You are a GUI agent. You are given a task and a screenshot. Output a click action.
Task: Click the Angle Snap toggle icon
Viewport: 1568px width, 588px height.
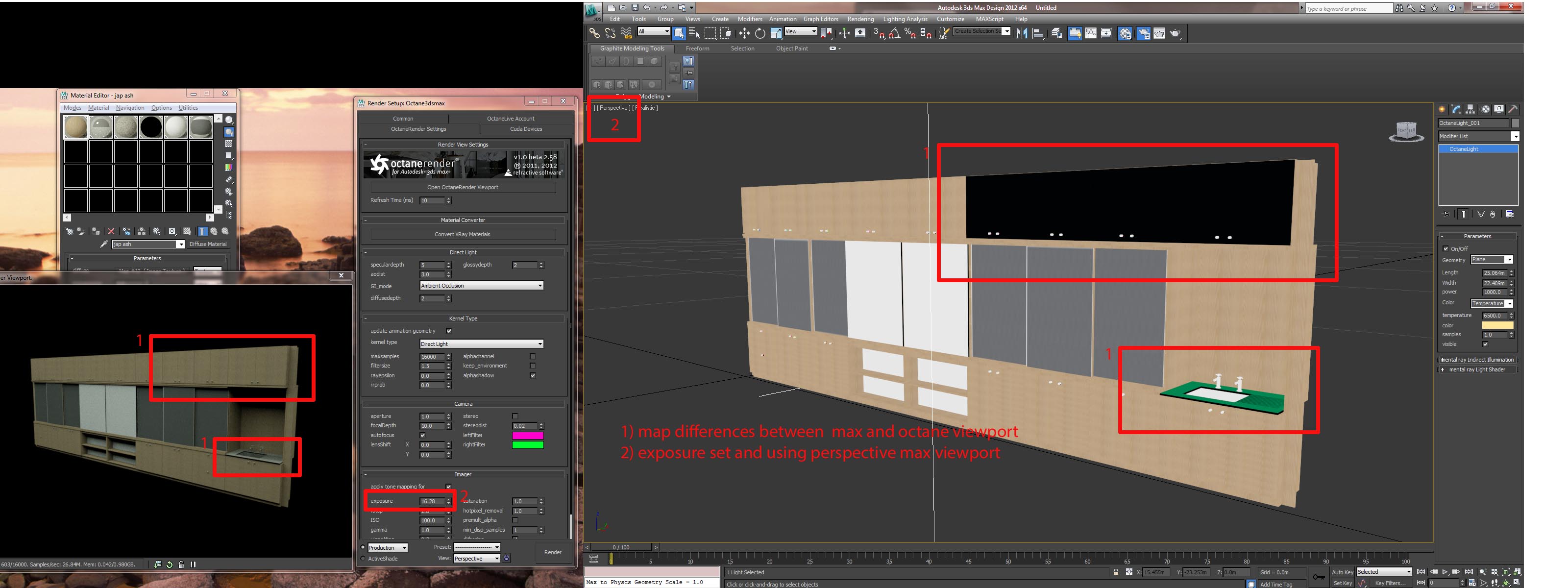tap(894, 33)
